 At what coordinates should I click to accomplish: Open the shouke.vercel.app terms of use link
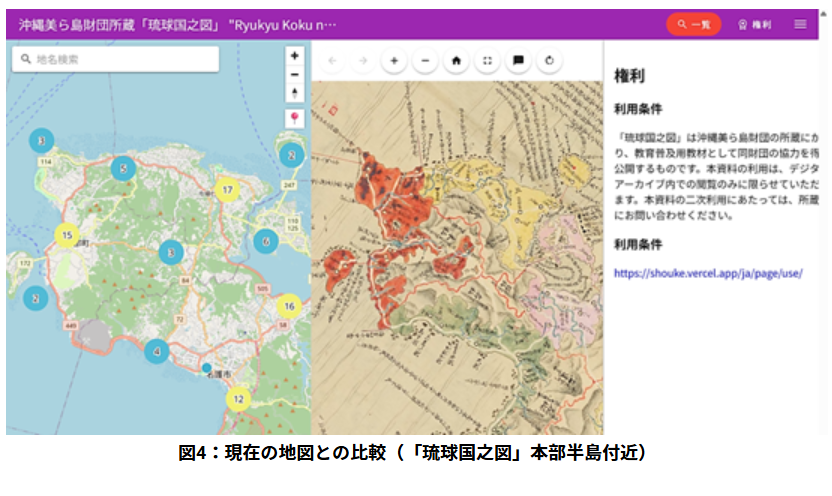[708, 271]
